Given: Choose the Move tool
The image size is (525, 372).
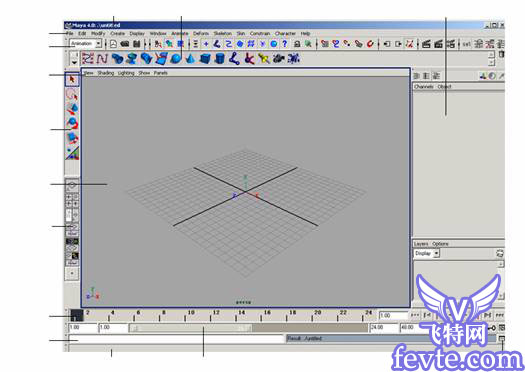Looking at the screenshot, I should tap(72, 109).
